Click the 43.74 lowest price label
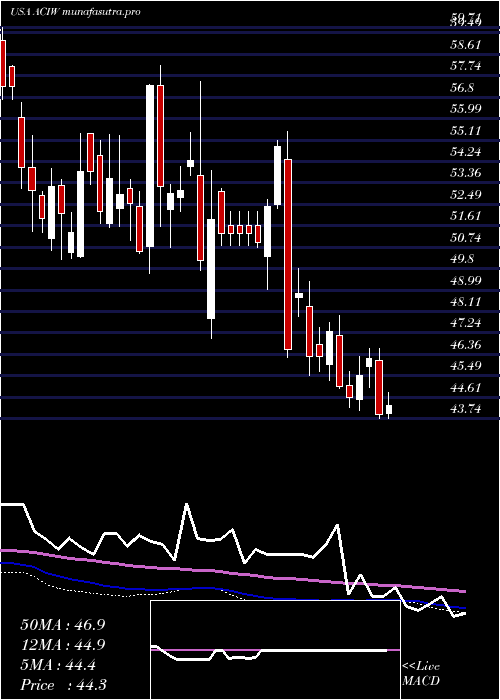Image resolution: width=500 pixels, height=700 pixels. pos(466,409)
